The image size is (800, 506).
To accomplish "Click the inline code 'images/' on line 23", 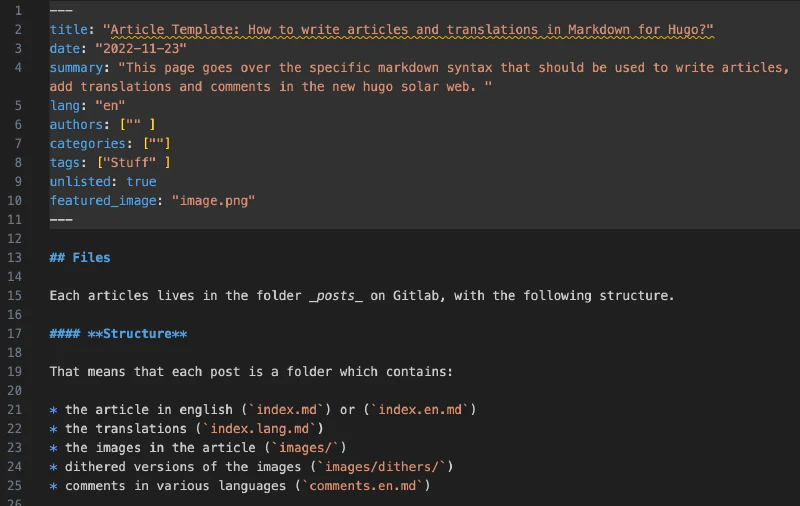I will pos(305,448).
